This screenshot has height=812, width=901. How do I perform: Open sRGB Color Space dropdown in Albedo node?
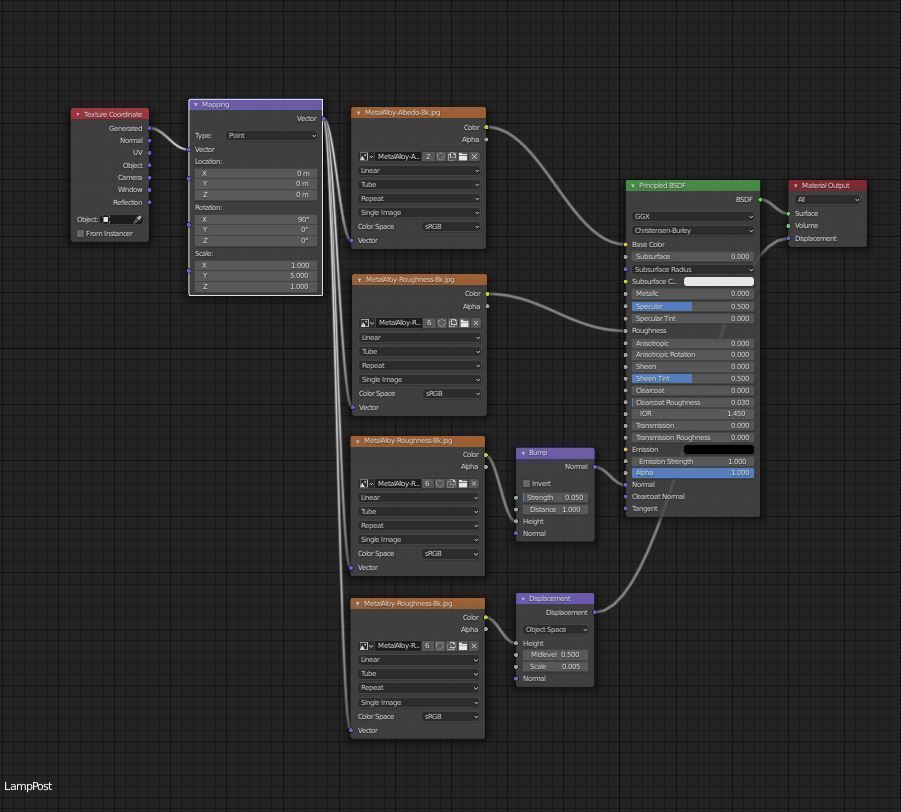(x=451, y=226)
